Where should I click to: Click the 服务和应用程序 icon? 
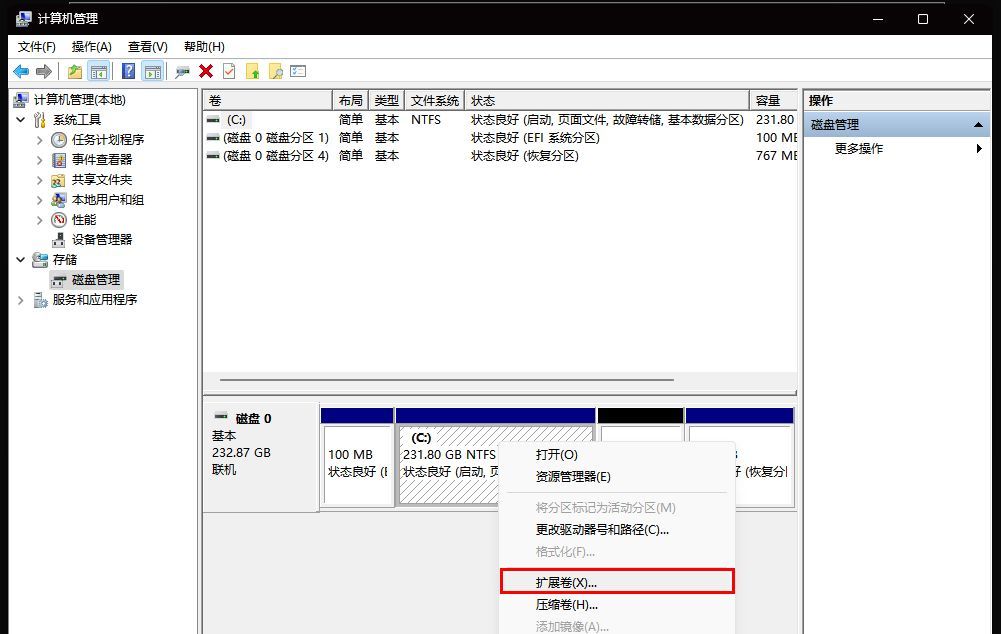click(40, 300)
